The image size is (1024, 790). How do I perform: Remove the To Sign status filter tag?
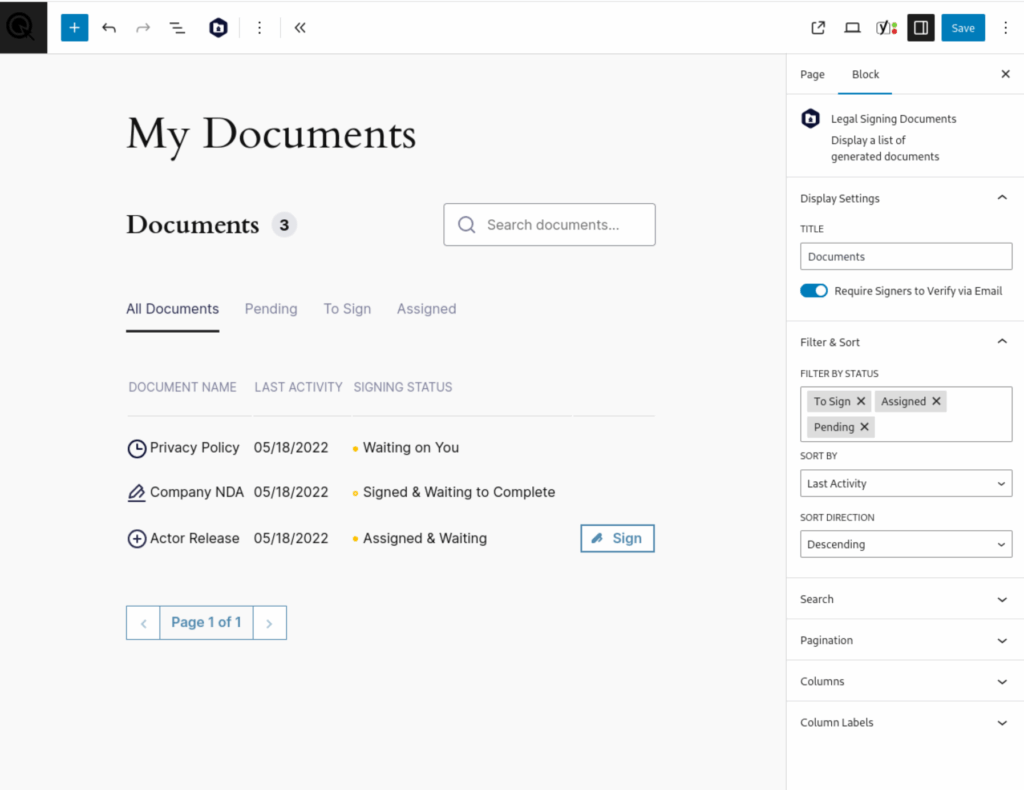(x=861, y=401)
